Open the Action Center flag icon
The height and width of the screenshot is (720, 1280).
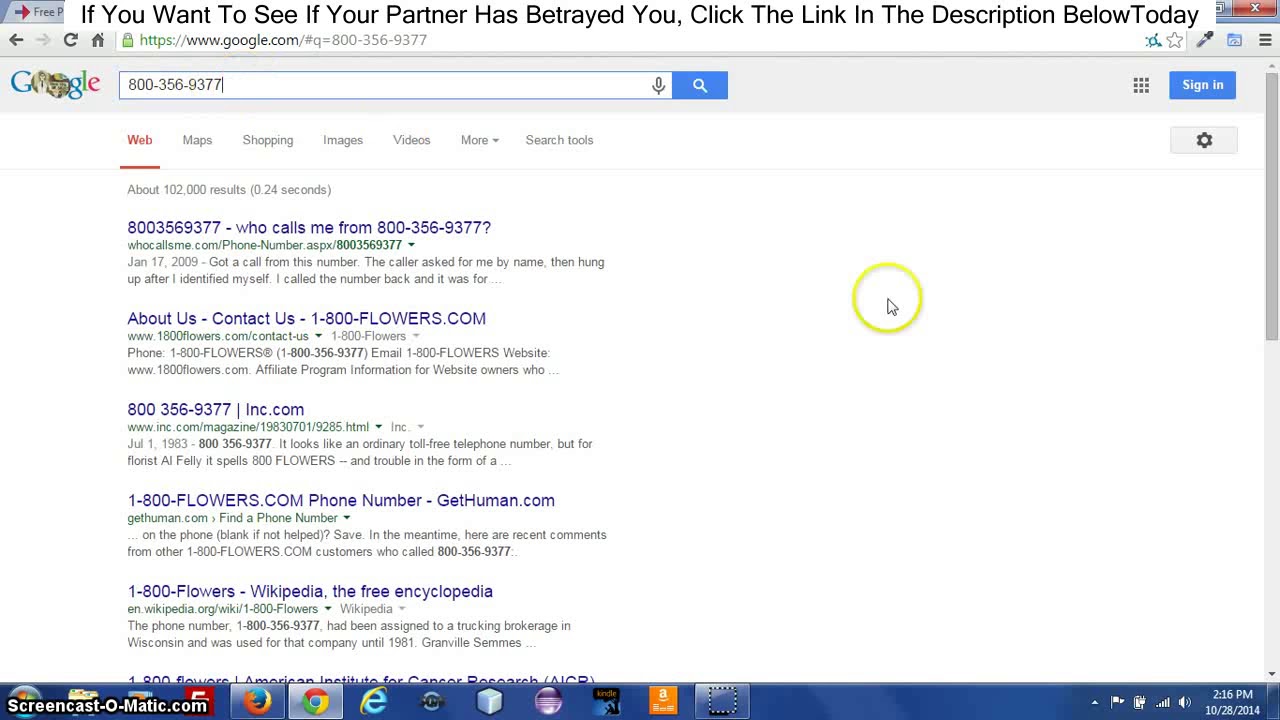pos(1117,702)
